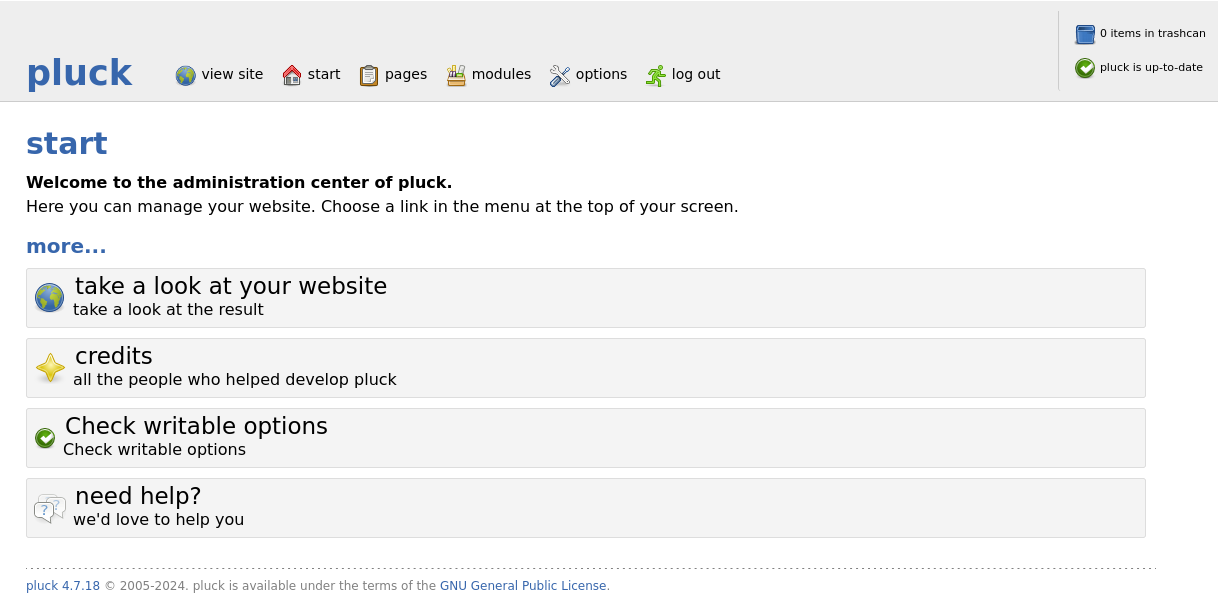Open "0 items in trashcan" link

click(x=1152, y=33)
